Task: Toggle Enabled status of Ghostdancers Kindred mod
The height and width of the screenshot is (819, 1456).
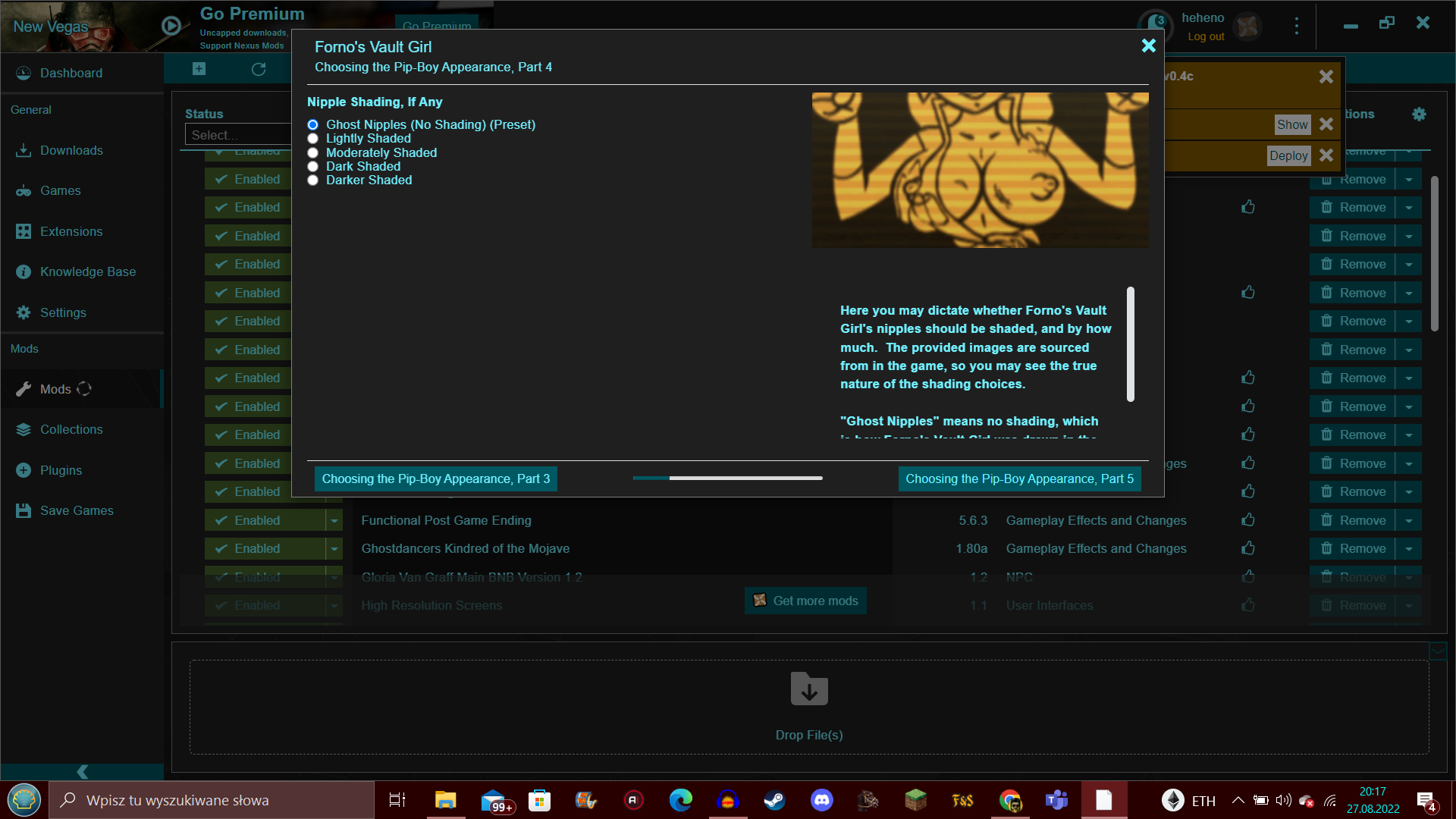Action: [265, 548]
